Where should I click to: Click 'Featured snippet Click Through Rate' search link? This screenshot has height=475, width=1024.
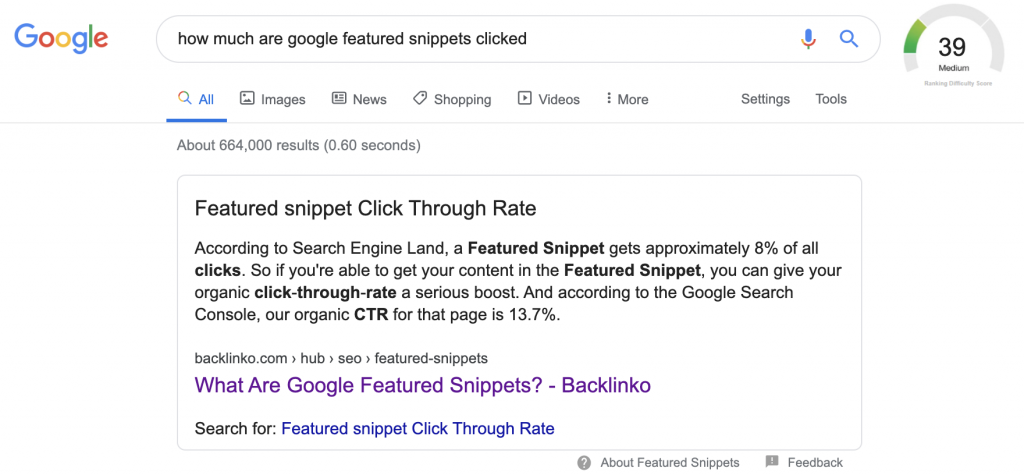[x=418, y=429]
